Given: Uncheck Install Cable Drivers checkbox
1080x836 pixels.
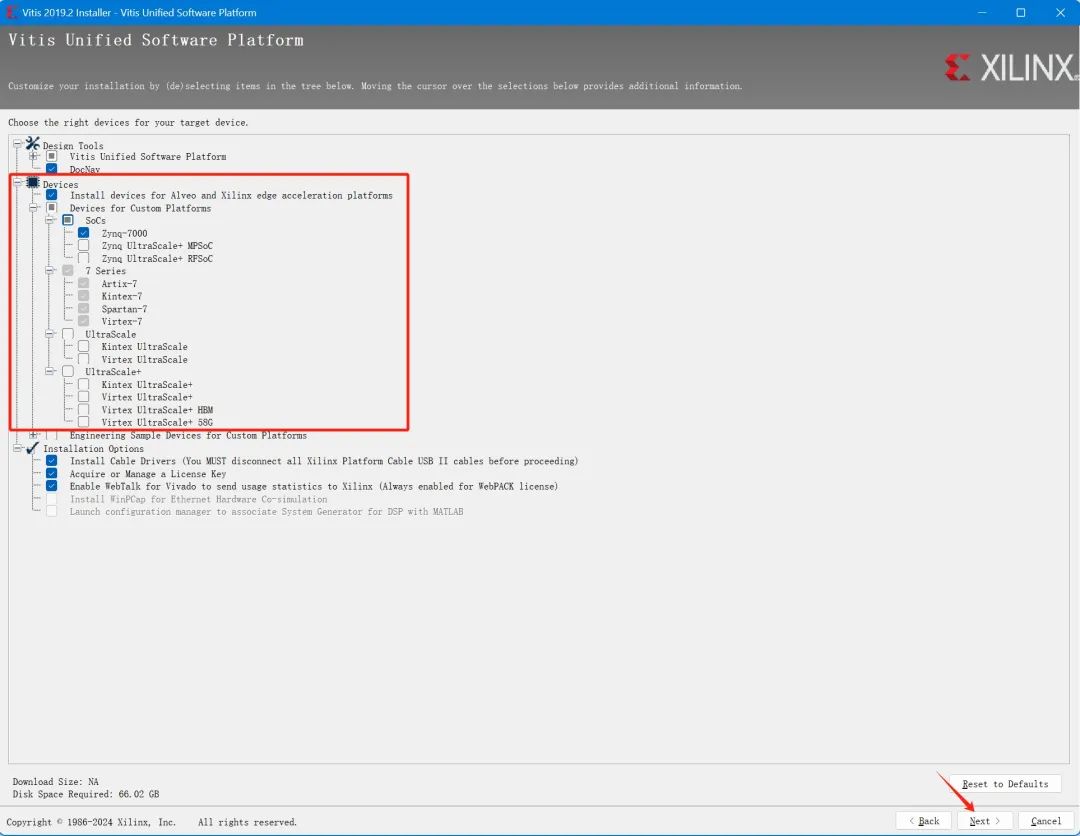Looking at the screenshot, I should click(52, 461).
